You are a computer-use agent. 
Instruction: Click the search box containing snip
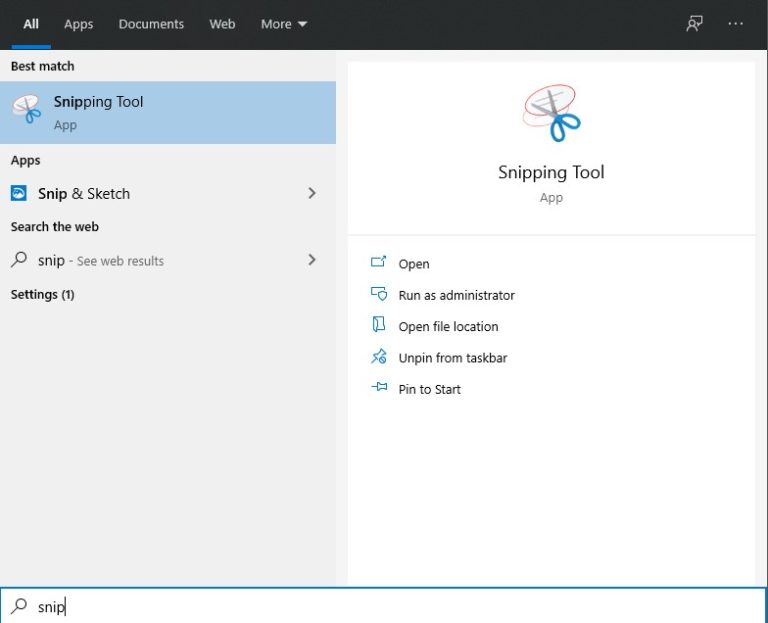(380, 606)
